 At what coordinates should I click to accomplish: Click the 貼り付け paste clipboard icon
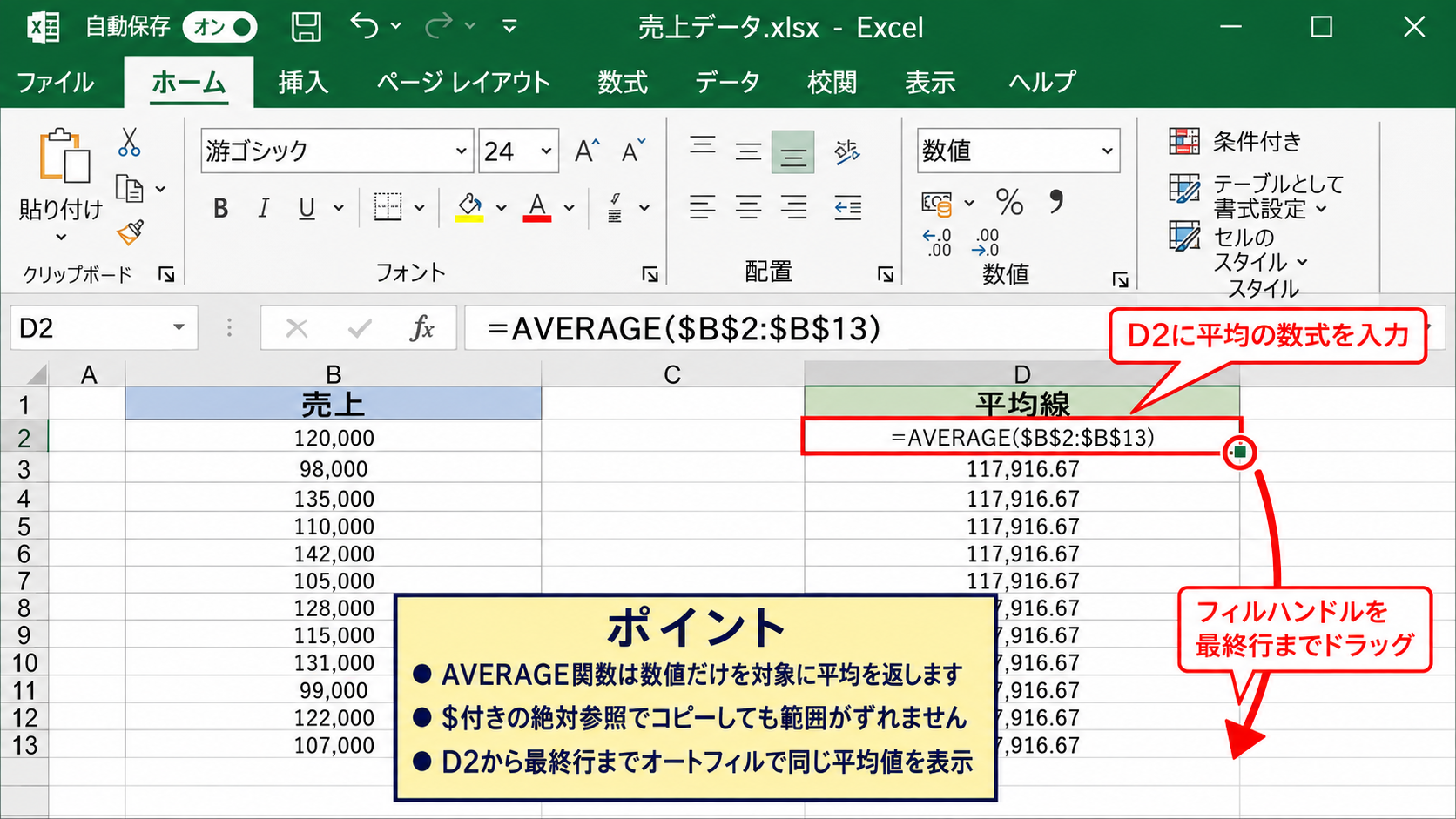(x=64, y=157)
